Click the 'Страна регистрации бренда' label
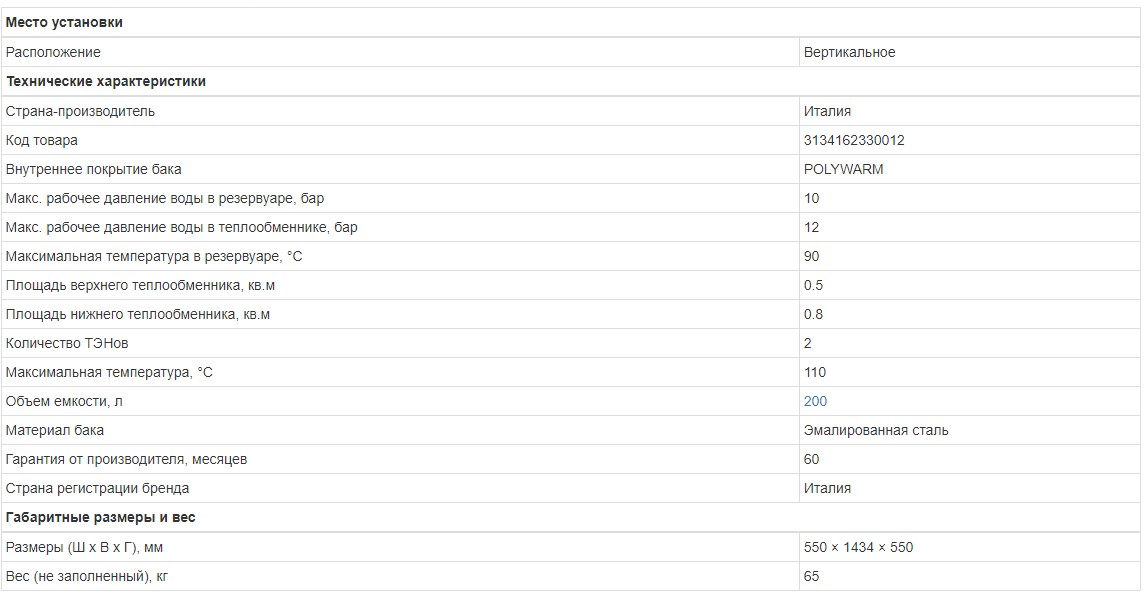 97,488
